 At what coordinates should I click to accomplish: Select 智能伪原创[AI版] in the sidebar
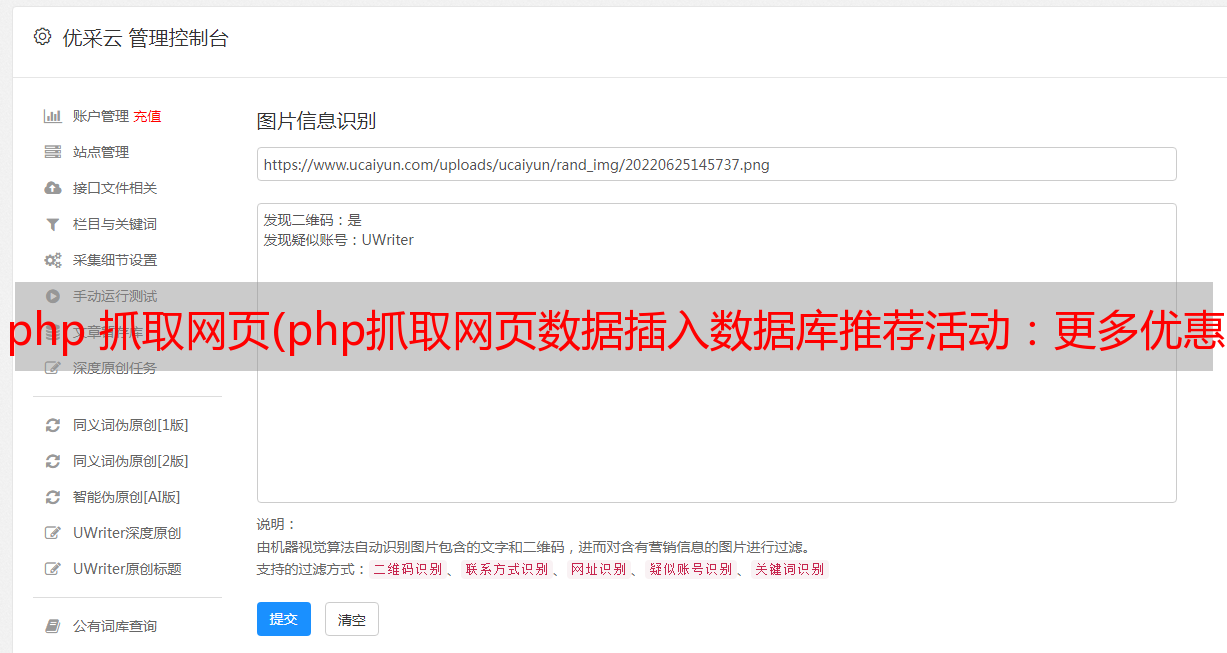(x=126, y=497)
